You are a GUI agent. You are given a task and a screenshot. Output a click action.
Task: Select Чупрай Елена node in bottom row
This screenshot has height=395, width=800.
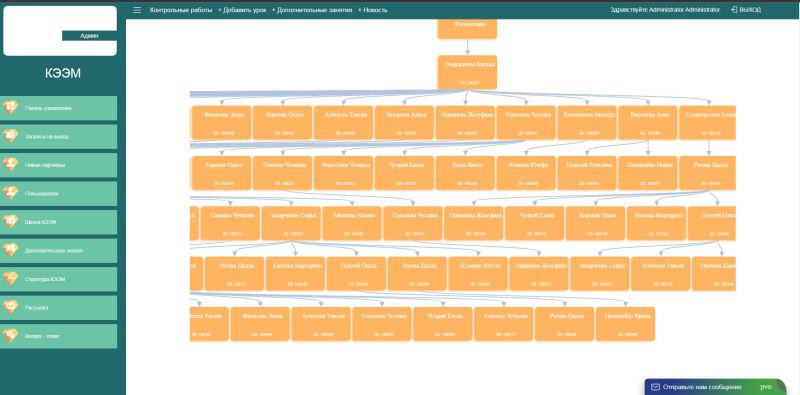pyautogui.click(x=443, y=324)
